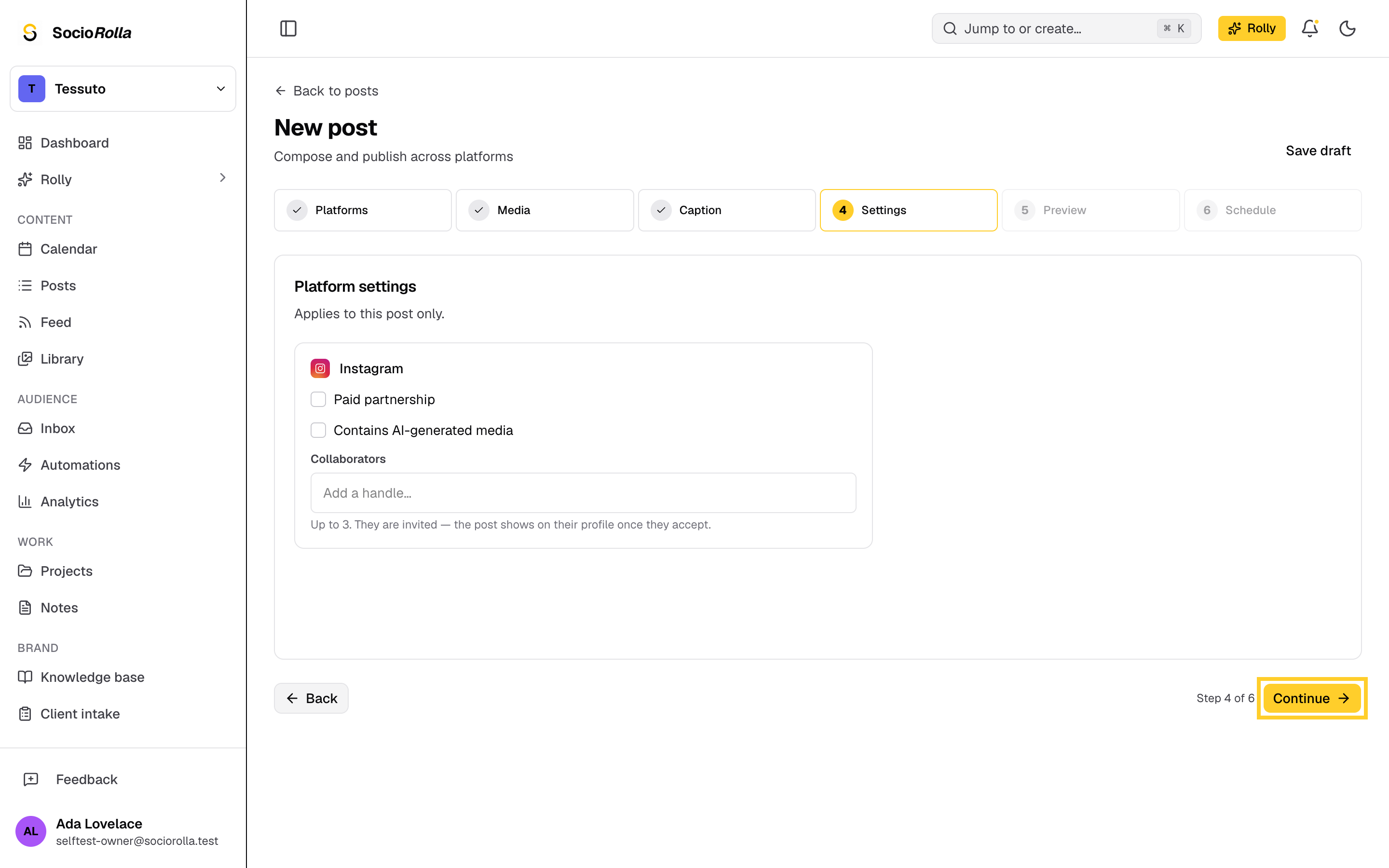Click the SocioRolla logo
The width and height of the screenshot is (1389, 868).
click(76, 32)
